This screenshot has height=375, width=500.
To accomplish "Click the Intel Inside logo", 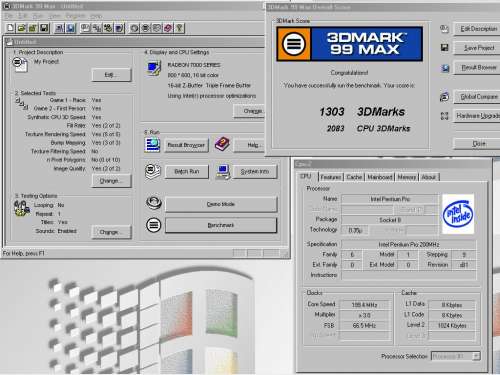I will tap(458, 214).
